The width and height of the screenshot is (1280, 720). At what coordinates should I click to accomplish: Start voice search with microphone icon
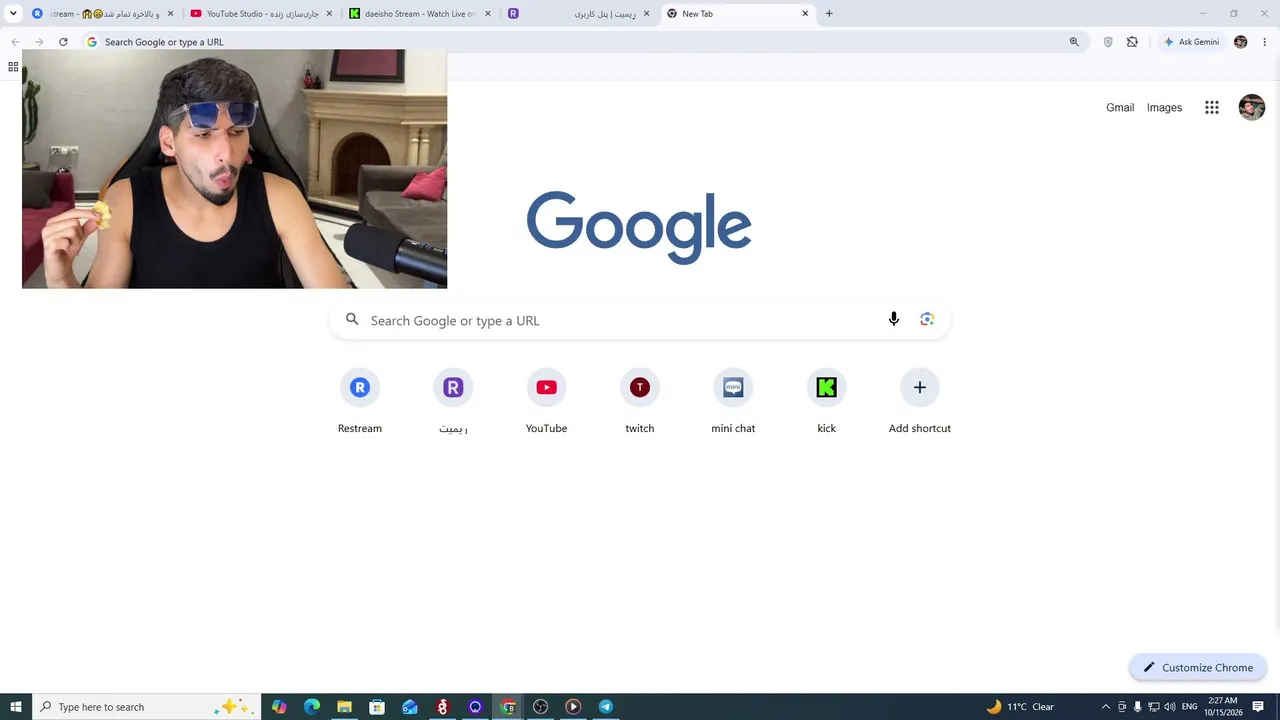pos(894,319)
